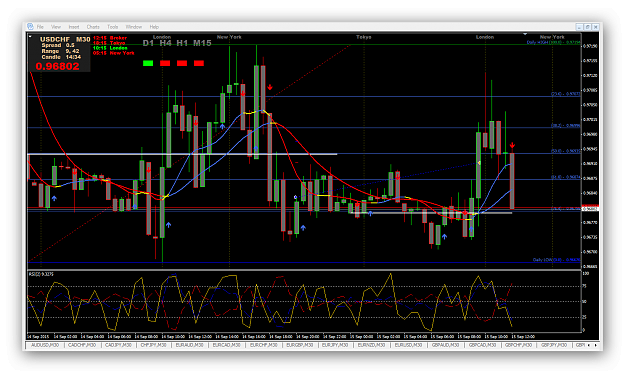Switch to the EURAUD,M30 chart tab
The image size is (625, 373).
[x=189, y=345]
